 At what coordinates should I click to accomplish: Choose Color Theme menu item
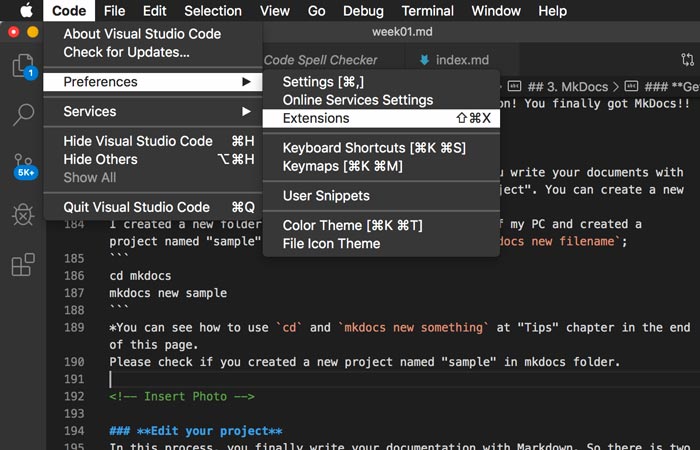tap(381, 225)
